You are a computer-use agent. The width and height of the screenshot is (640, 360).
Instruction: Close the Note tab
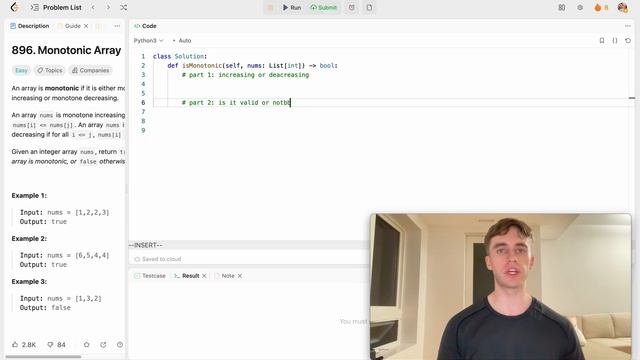coord(240,276)
